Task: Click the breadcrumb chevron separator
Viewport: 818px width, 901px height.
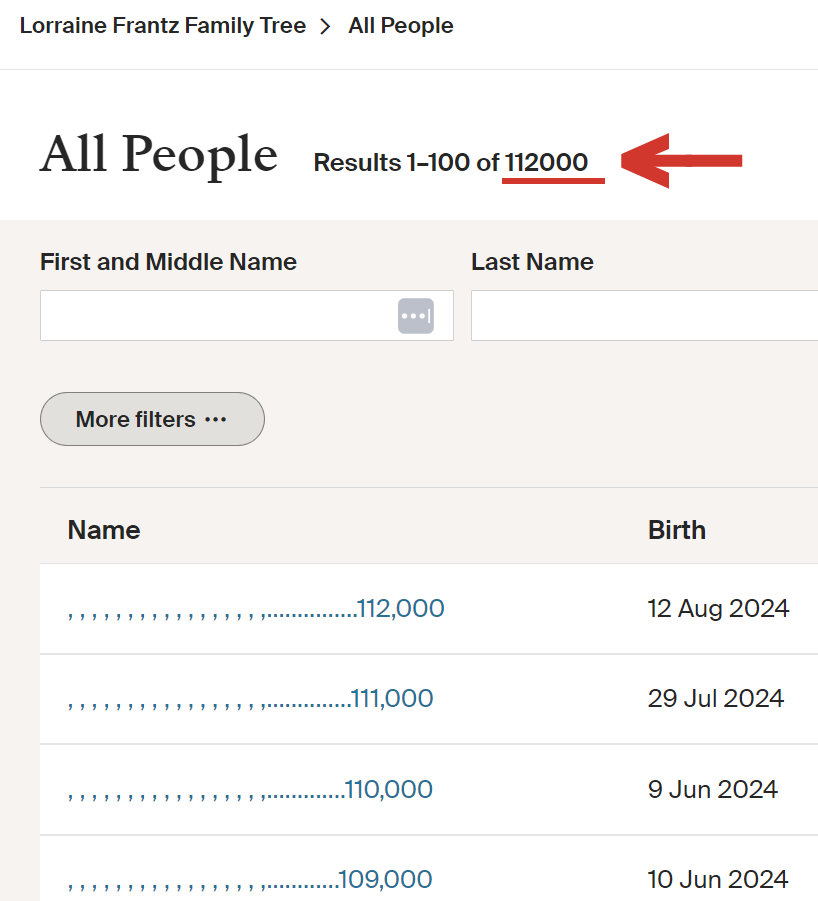Action: [325, 27]
